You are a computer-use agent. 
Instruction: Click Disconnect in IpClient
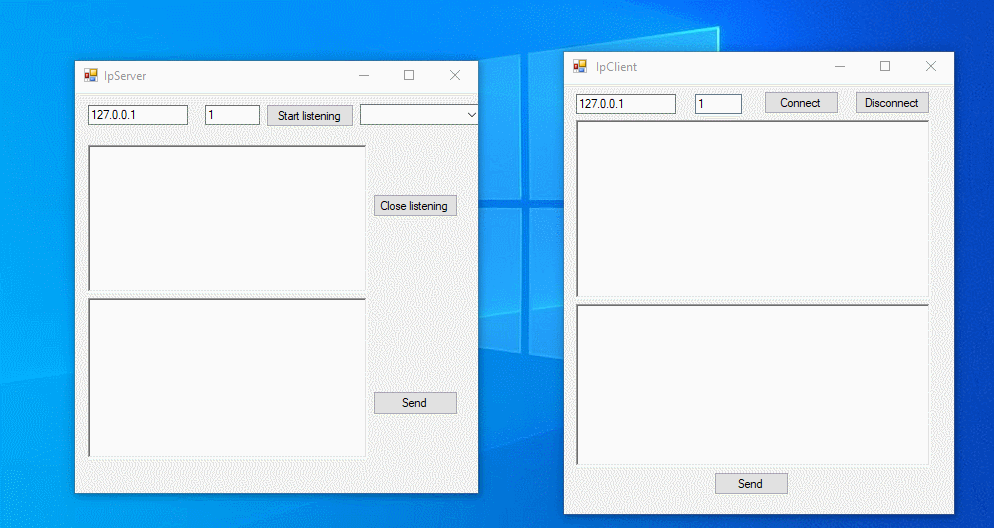click(x=892, y=103)
